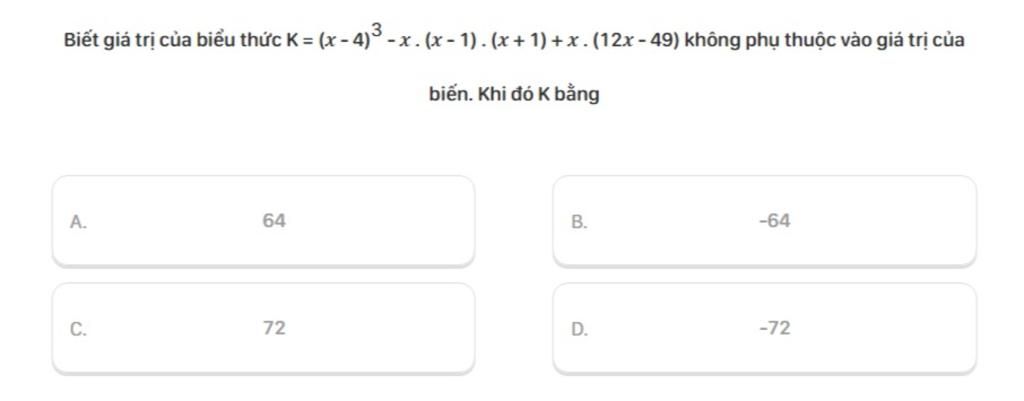Screen dimensions: 1024x401
Task: Click the letter label D.
Action: click(579, 330)
